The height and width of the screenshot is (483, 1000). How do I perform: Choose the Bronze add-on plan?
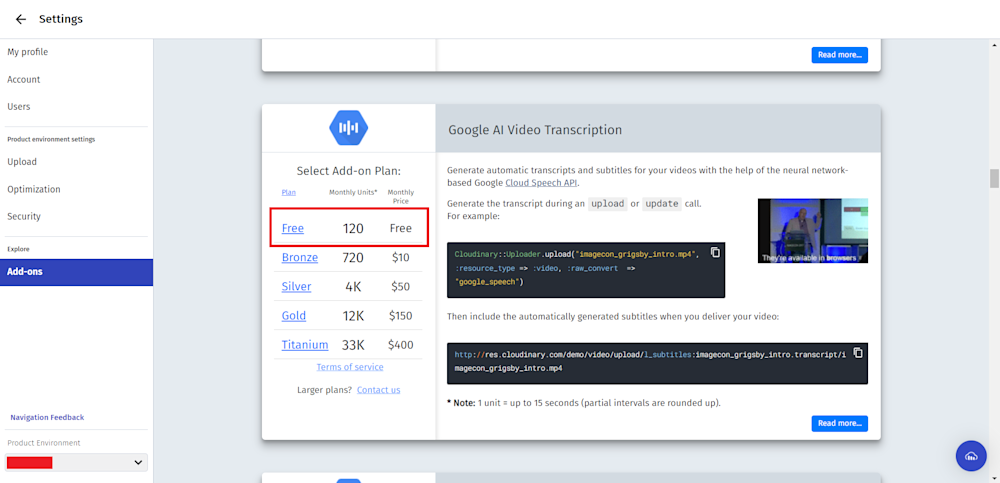pyautogui.click(x=300, y=257)
